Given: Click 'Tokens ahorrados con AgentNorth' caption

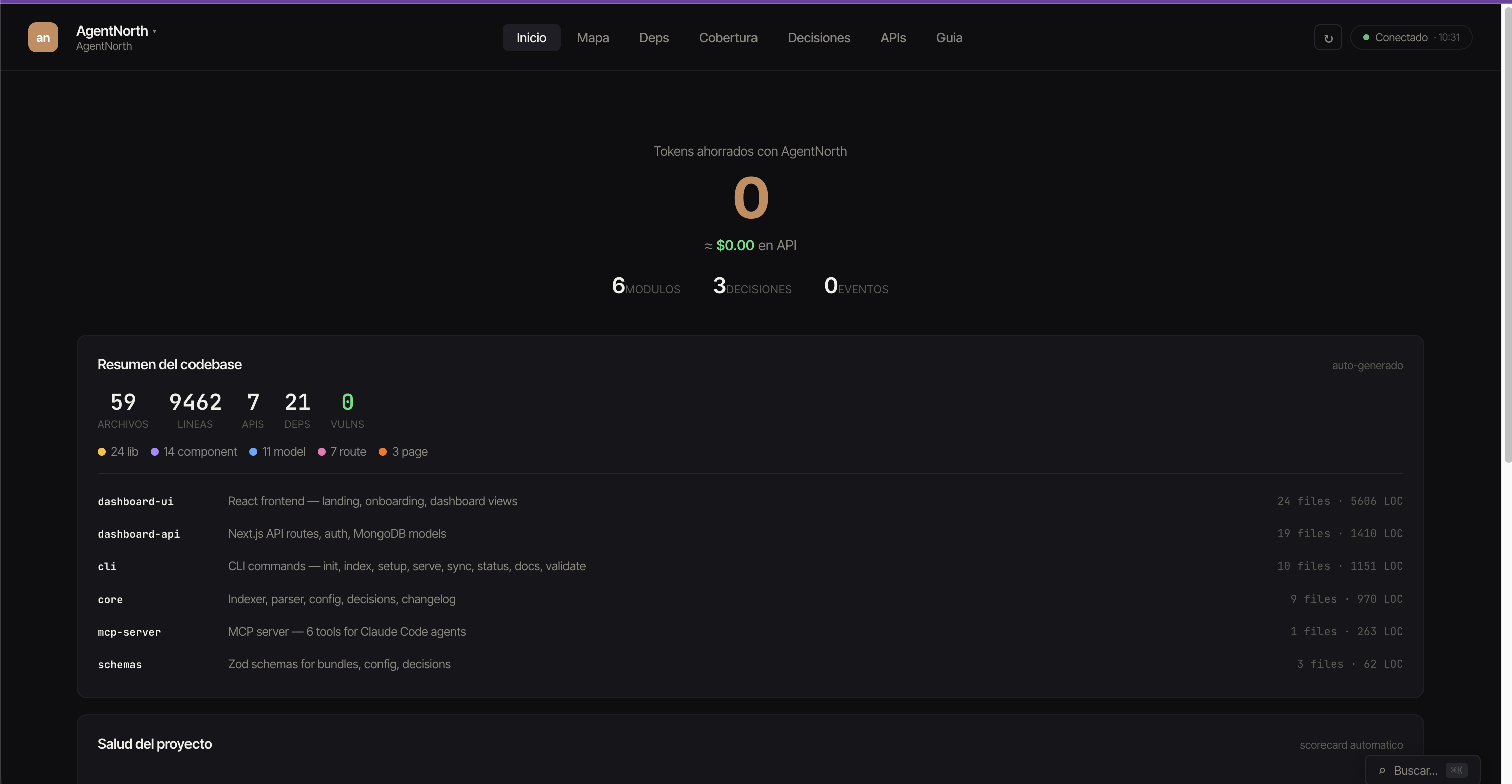Looking at the screenshot, I should click(x=750, y=151).
